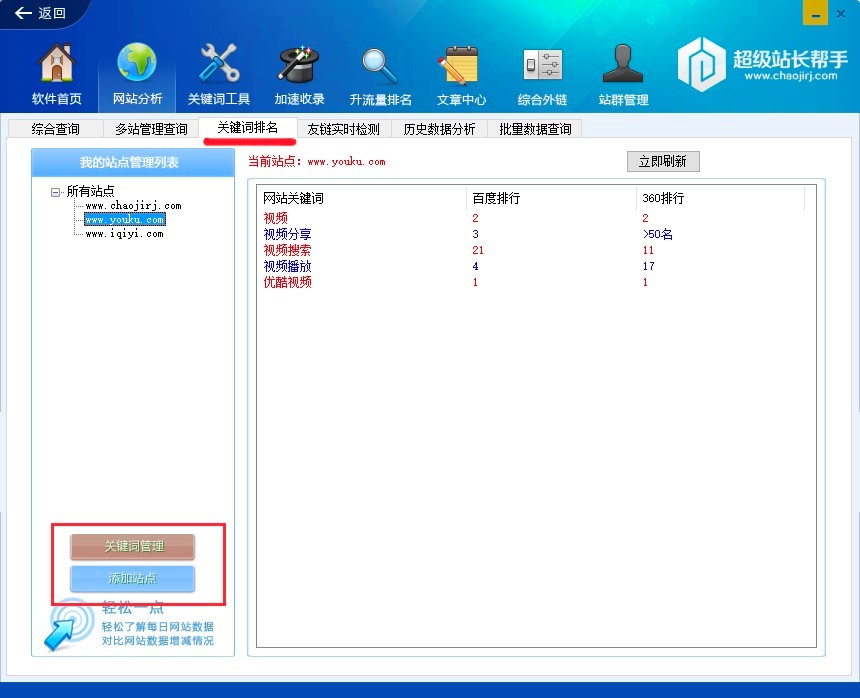
Task: Collapse the 所有站点 tree node
Action: 55,192
